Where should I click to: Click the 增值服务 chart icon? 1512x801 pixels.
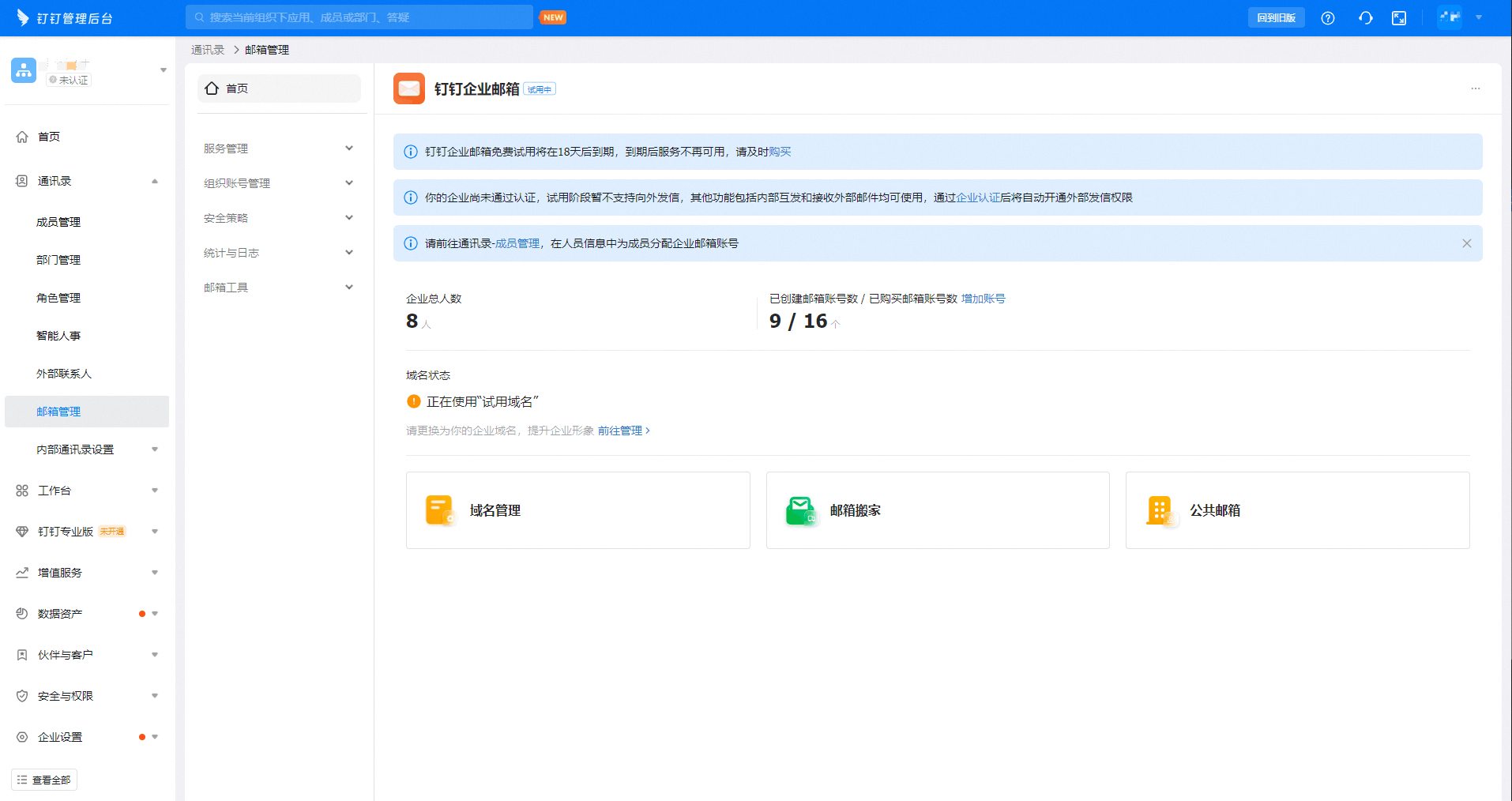[x=22, y=573]
